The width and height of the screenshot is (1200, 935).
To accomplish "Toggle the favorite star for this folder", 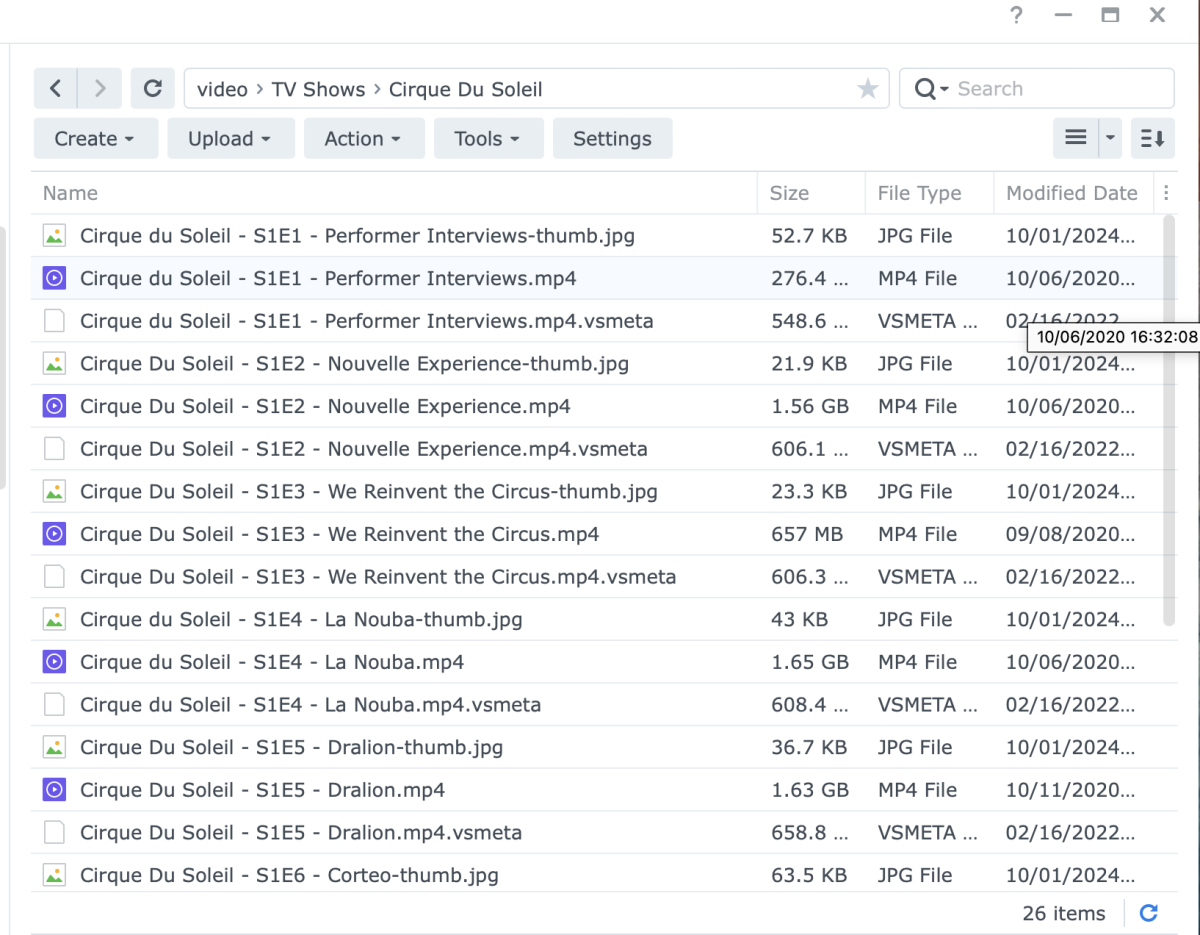I will 867,88.
